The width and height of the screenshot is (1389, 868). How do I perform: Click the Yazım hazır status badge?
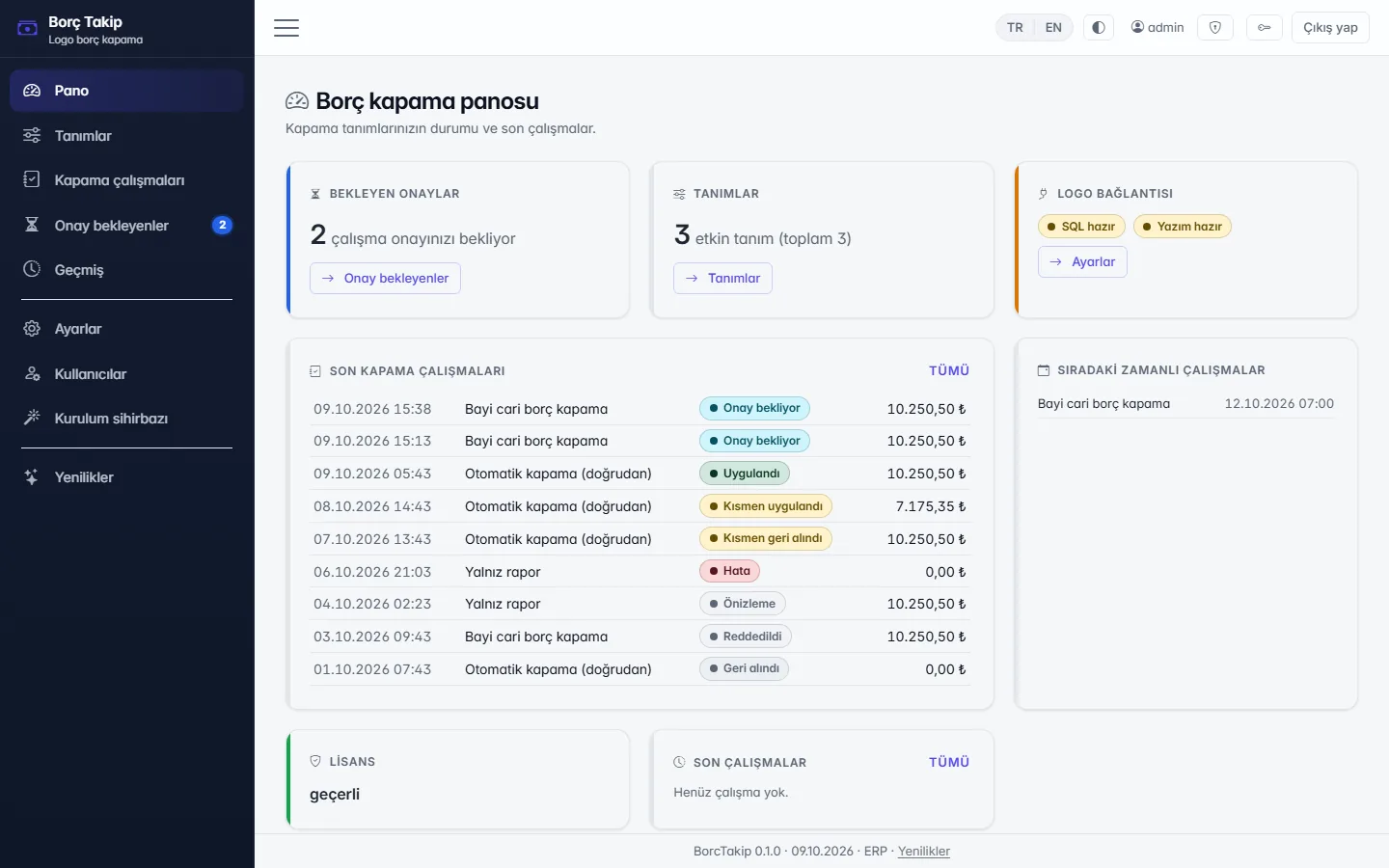click(1183, 227)
